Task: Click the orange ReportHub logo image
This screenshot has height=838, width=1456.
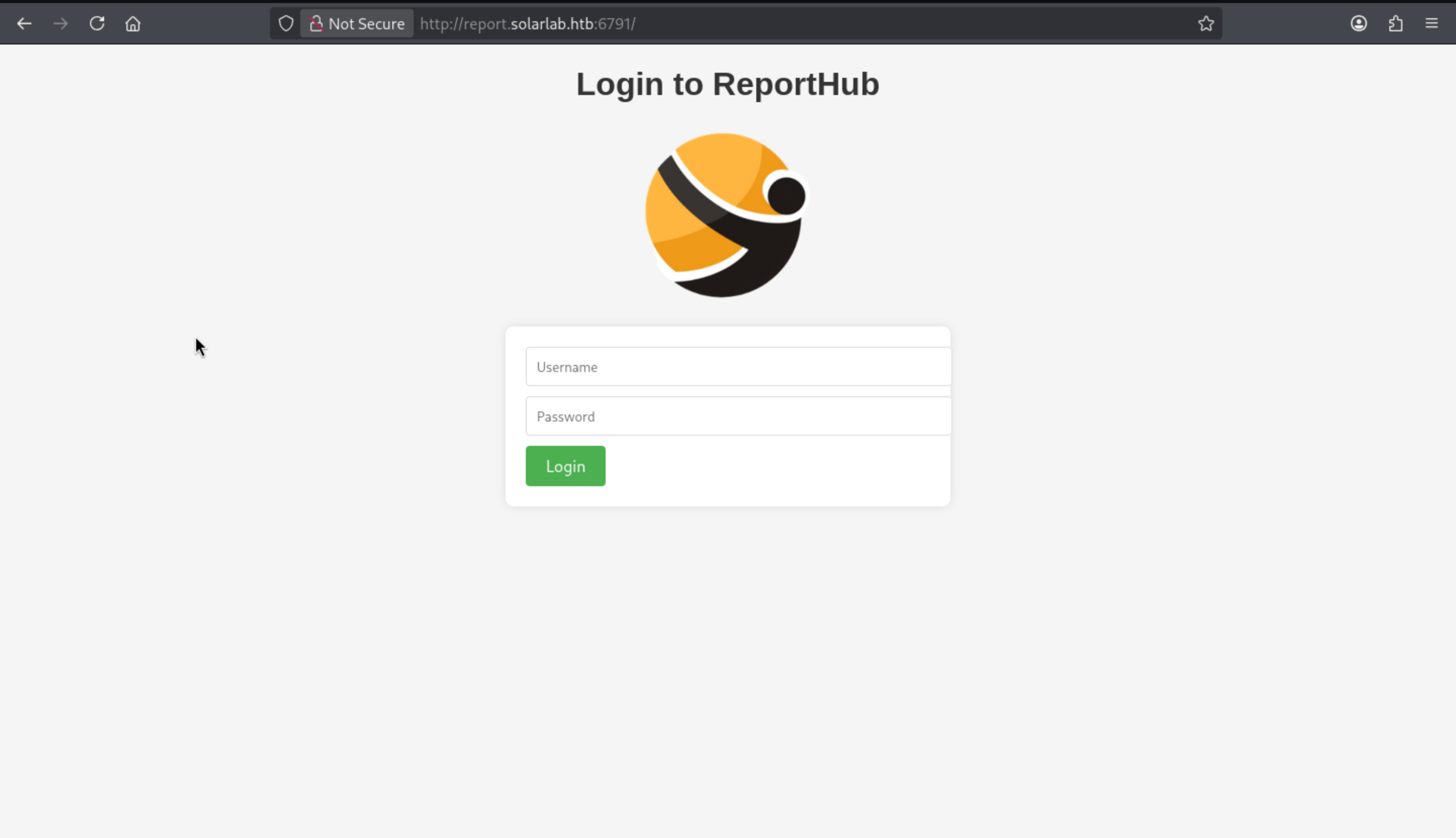Action: [x=725, y=216]
